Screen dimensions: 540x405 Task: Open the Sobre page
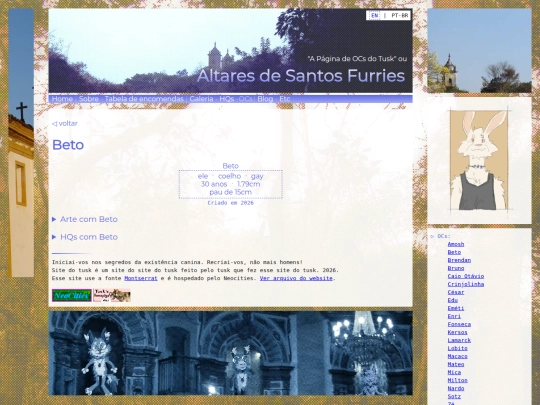89,99
